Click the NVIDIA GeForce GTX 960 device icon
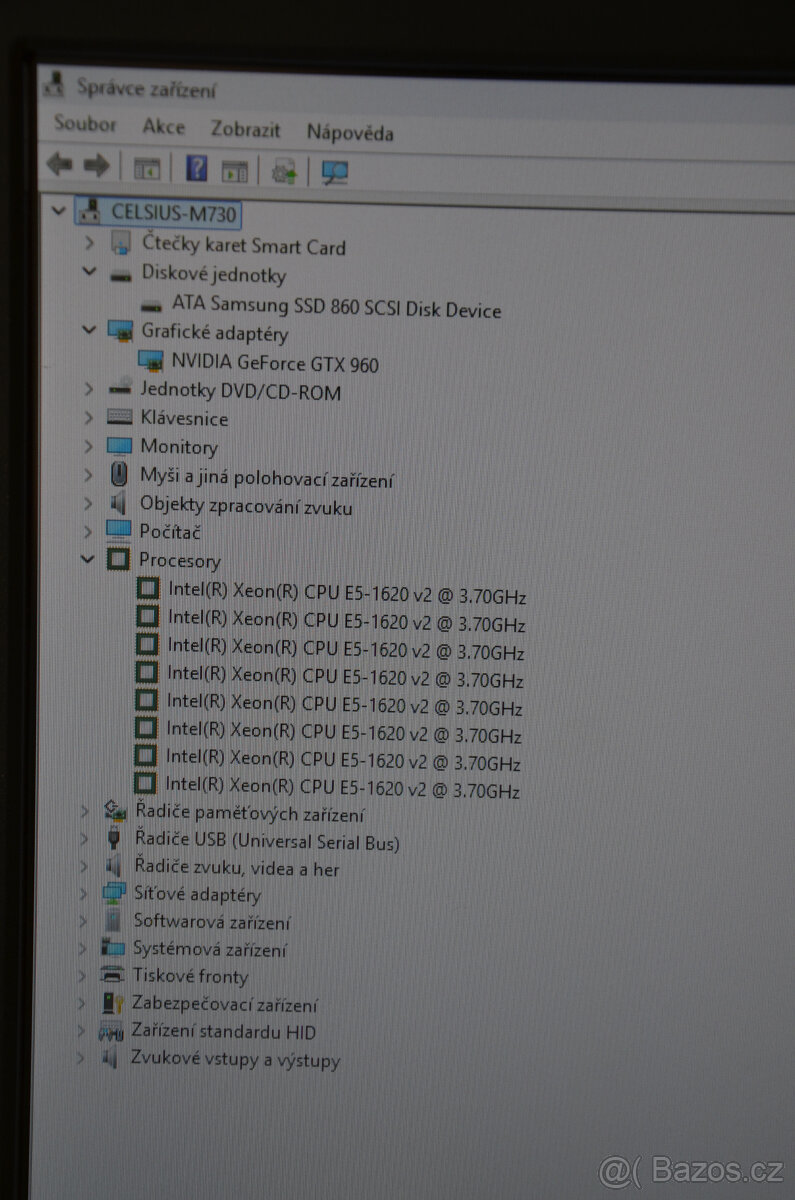Image resolution: width=795 pixels, height=1200 pixels. [151, 361]
